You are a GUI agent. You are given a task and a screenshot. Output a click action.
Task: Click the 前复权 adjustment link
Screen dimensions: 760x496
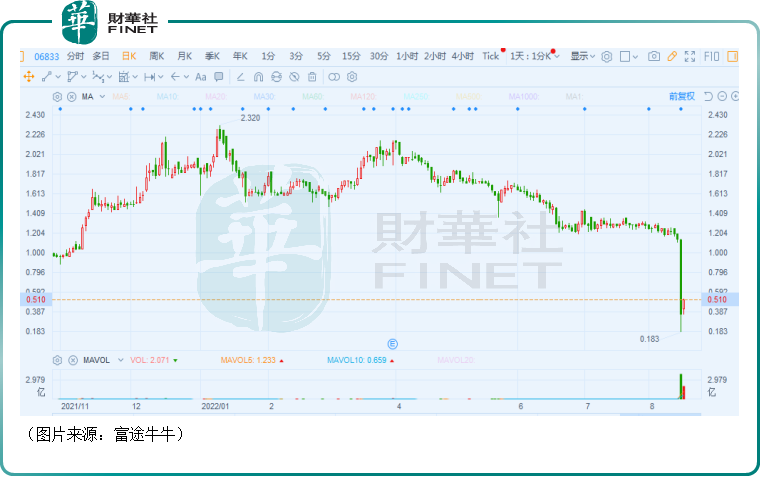(x=681, y=97)
